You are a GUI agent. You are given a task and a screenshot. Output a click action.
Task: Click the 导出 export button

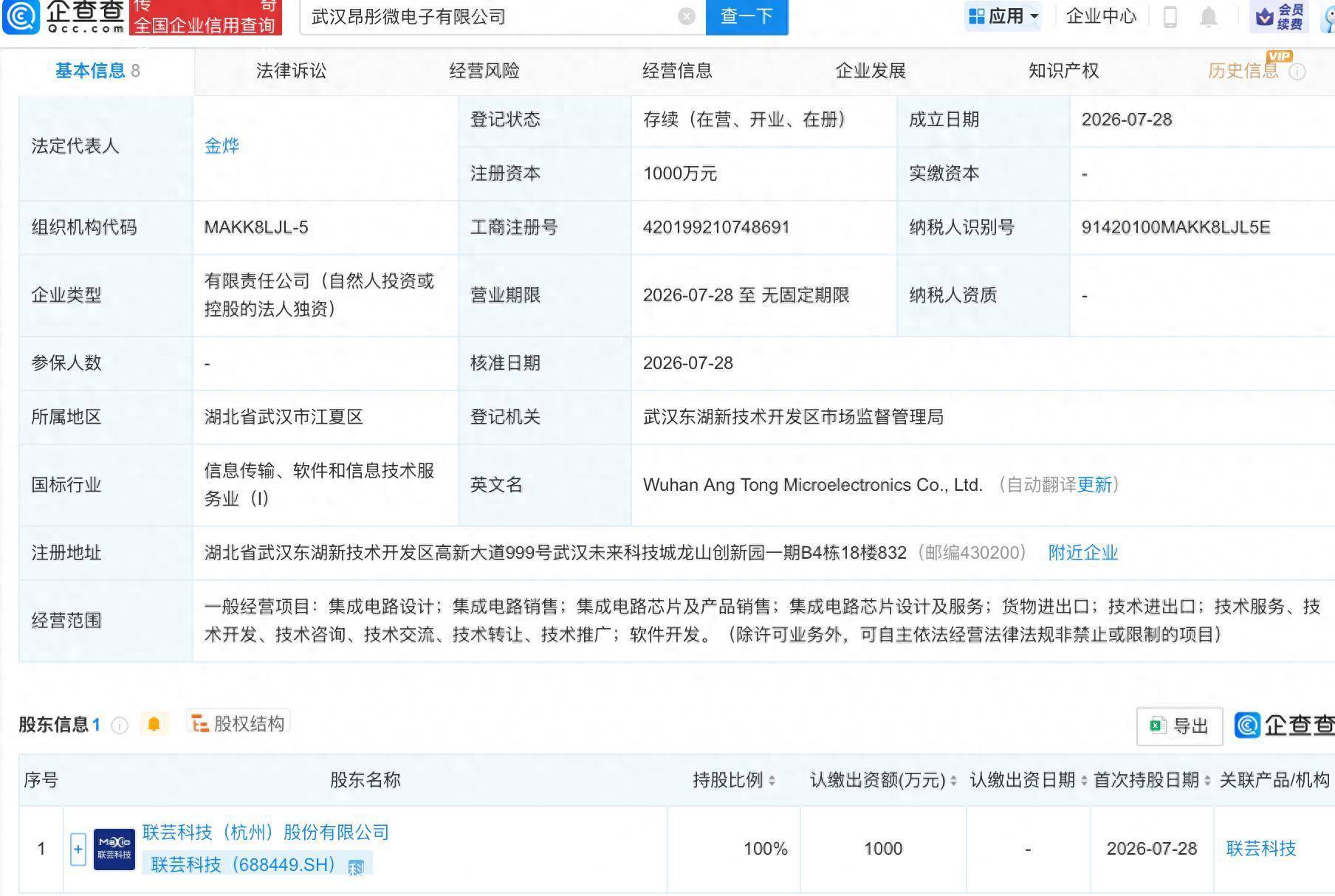[x=1179, y=726]
